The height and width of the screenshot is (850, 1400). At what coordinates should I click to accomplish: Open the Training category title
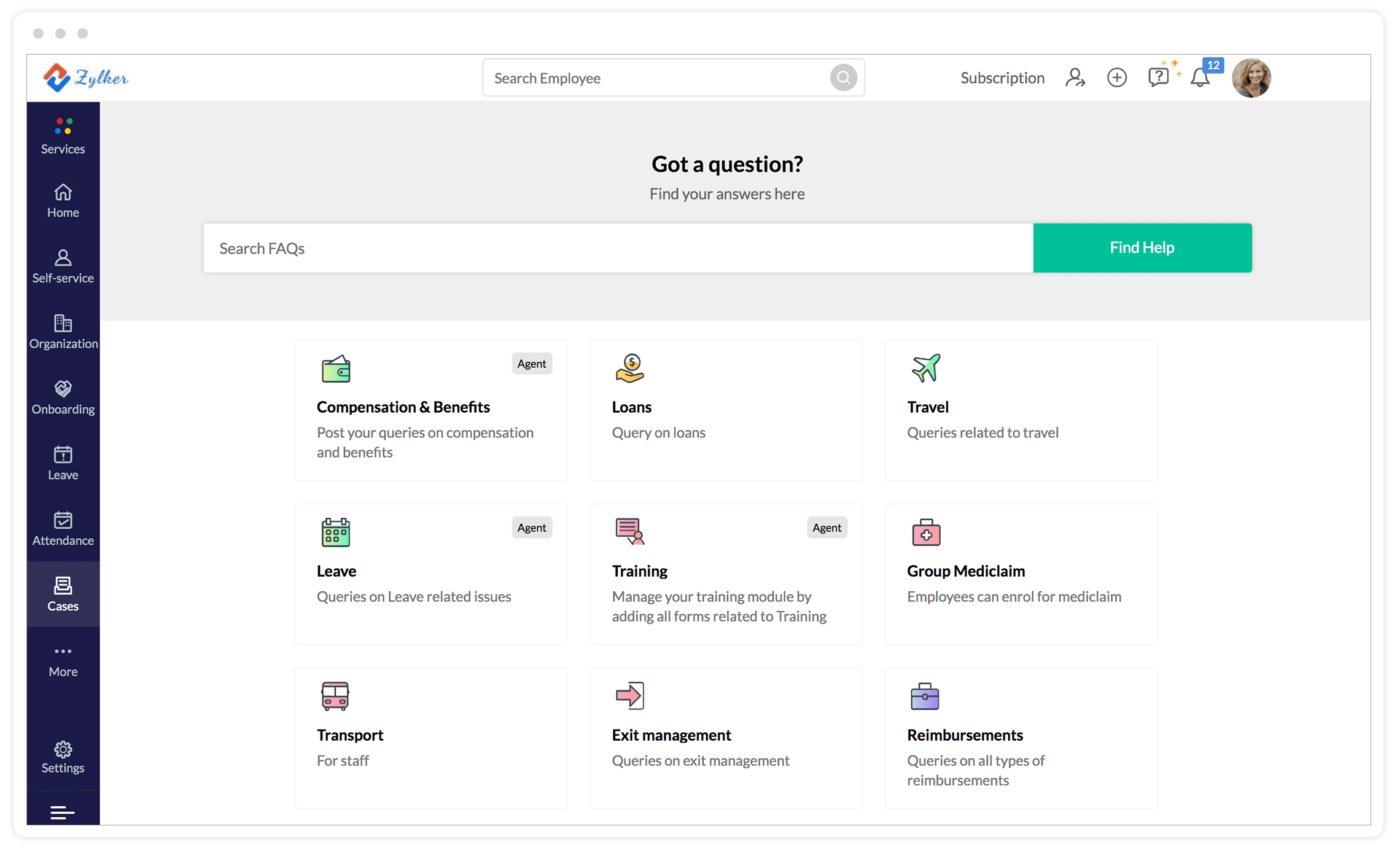pyautogui.click(x=639, y=571)
